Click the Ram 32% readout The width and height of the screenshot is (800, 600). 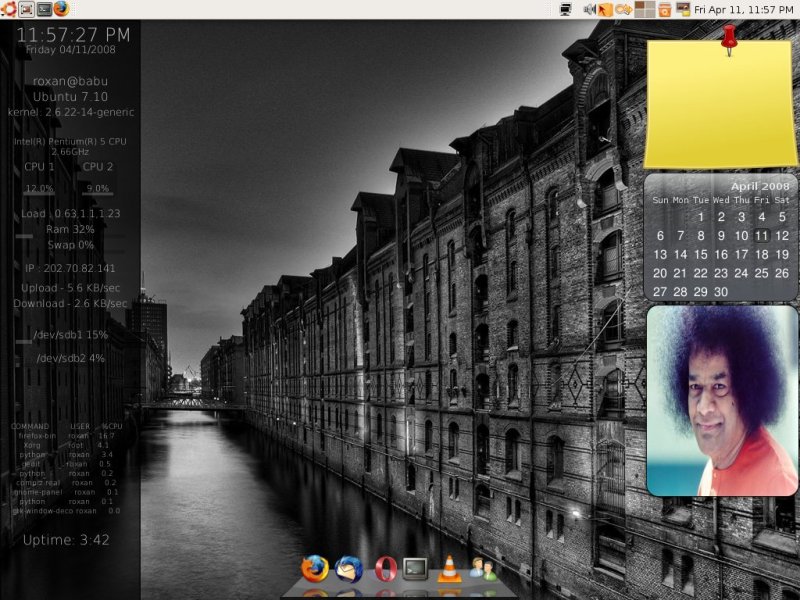[x=70, y=230]
